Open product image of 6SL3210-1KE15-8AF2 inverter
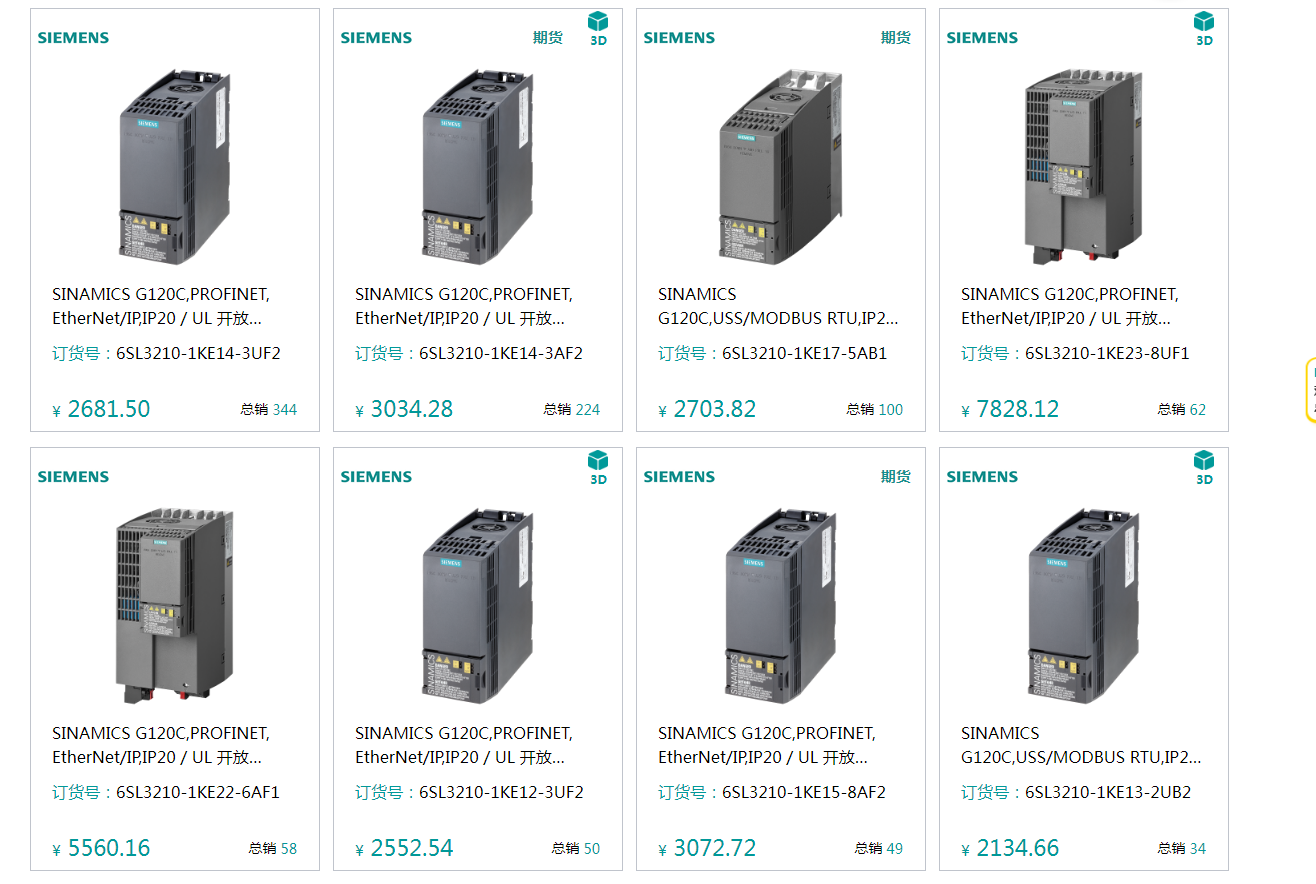The width and height of the screenshot is (1316, 884). [x=781, y=606]
